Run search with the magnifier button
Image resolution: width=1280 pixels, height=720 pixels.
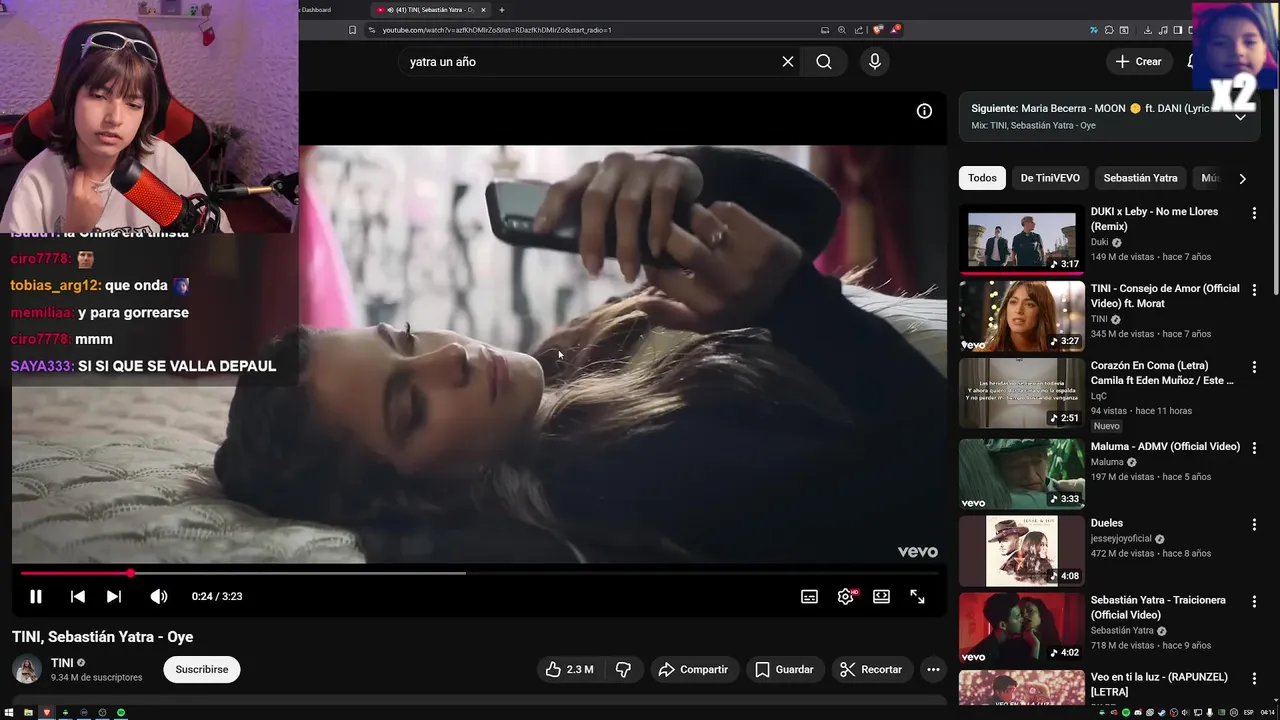pyautogui.click(x=823, y=62)
